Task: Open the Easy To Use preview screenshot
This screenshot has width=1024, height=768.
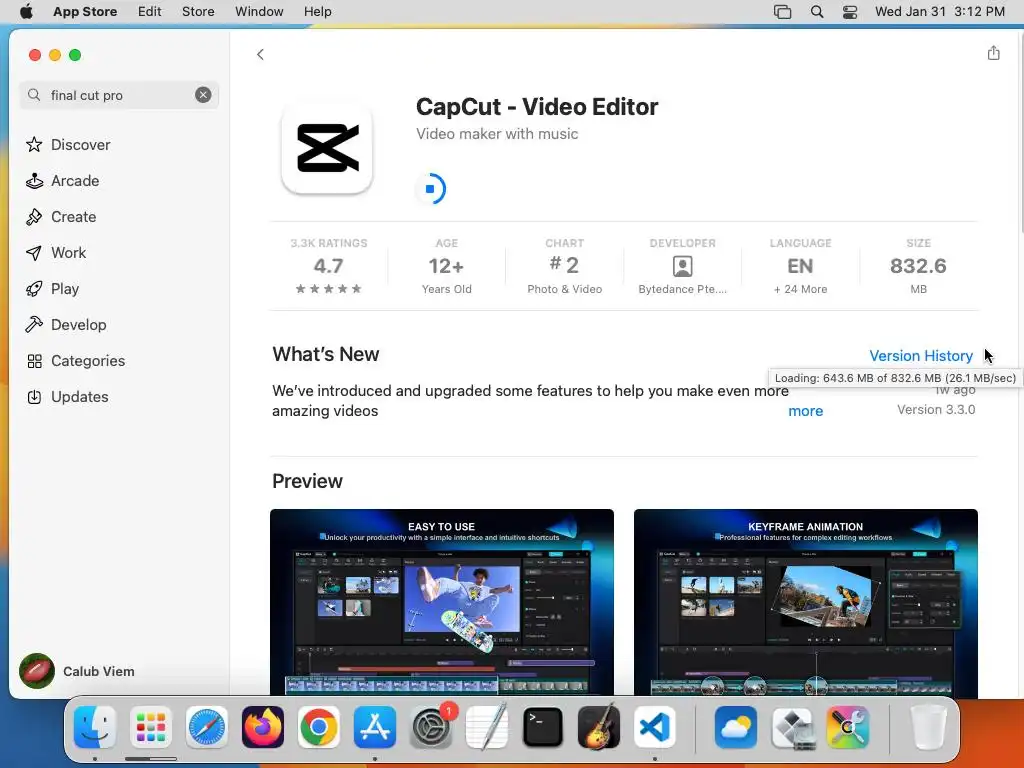Action: click(x=441, y=602)
